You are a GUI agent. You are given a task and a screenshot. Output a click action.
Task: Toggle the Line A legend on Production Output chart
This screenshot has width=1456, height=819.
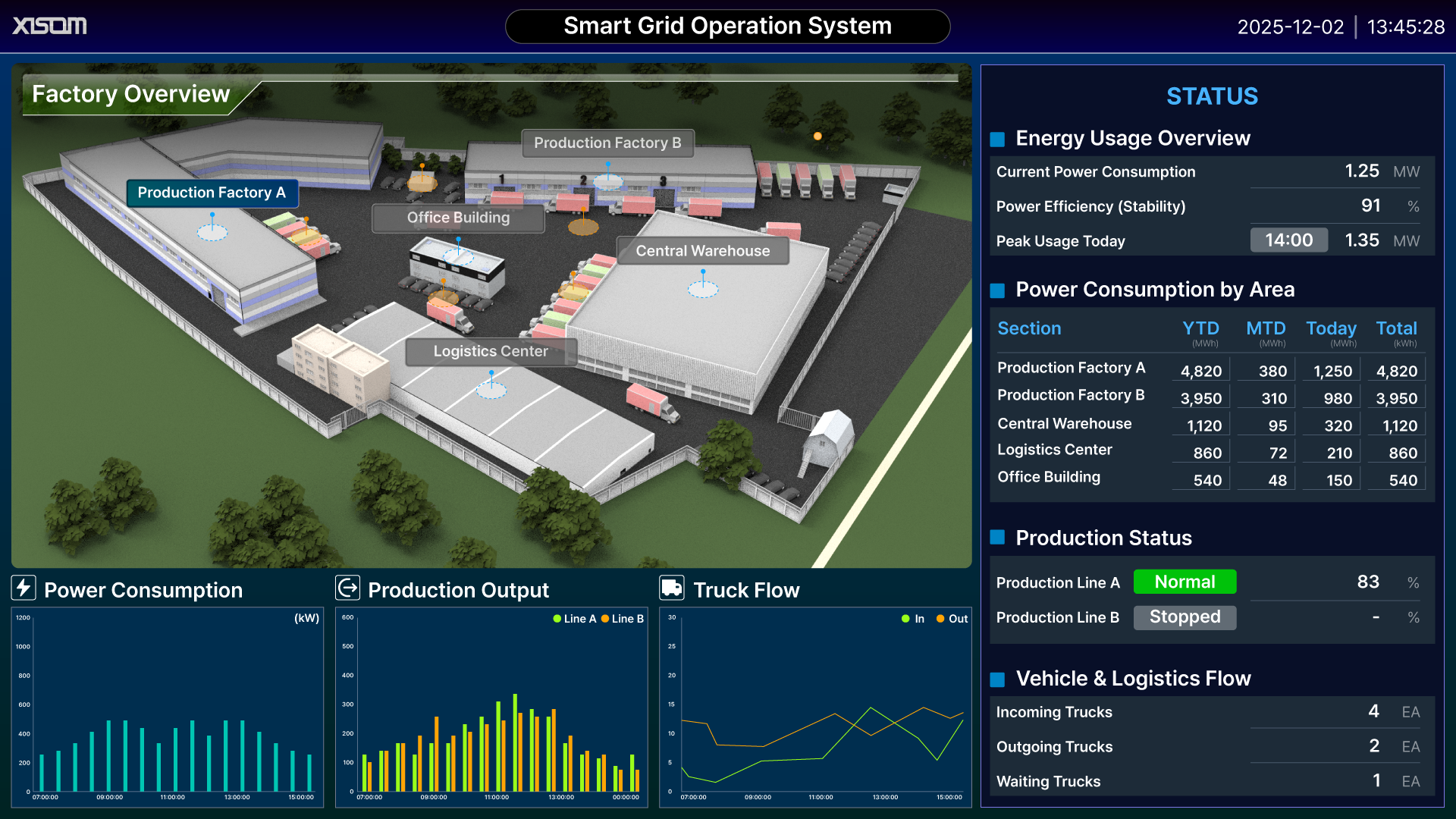pos(576,619)
